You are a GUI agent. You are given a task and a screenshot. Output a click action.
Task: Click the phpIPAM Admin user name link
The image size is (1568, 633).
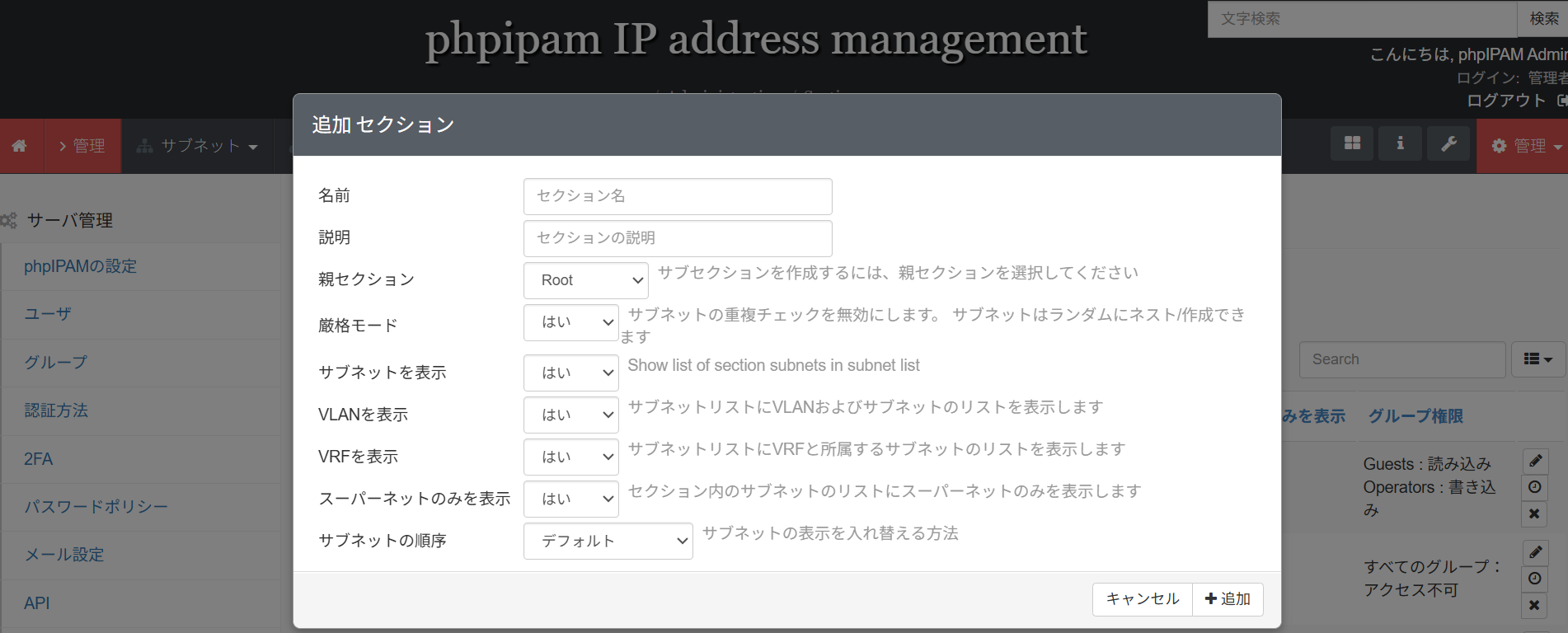point(1512,54)
